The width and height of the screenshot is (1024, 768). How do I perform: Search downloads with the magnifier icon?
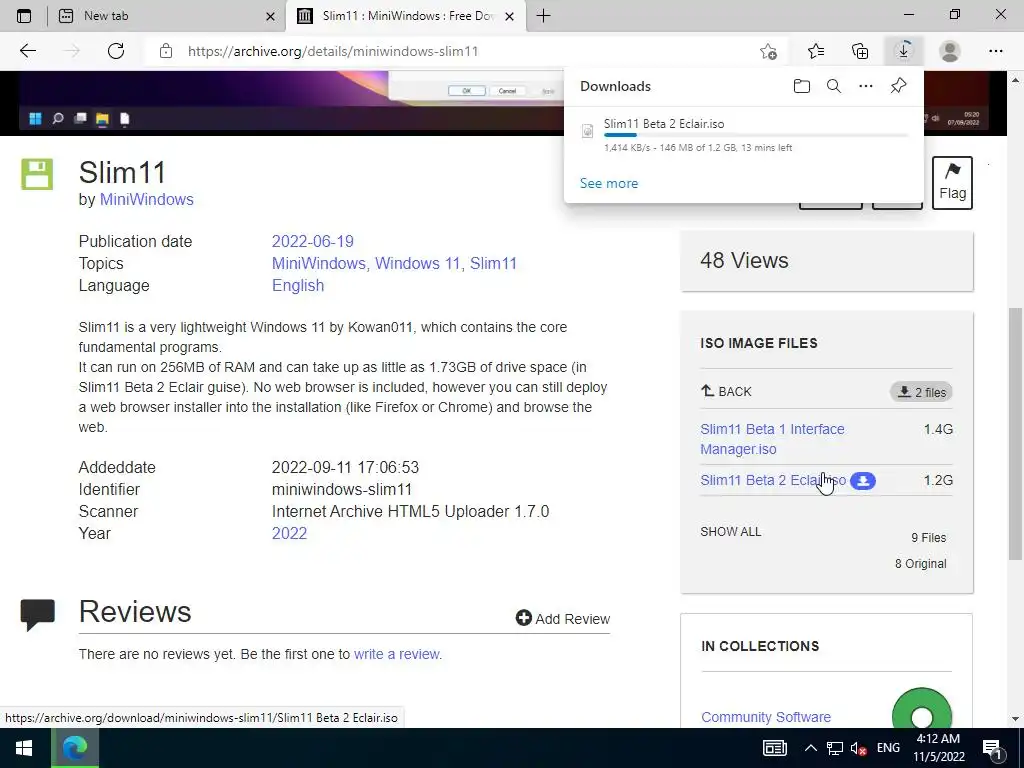tap(834, 86)
